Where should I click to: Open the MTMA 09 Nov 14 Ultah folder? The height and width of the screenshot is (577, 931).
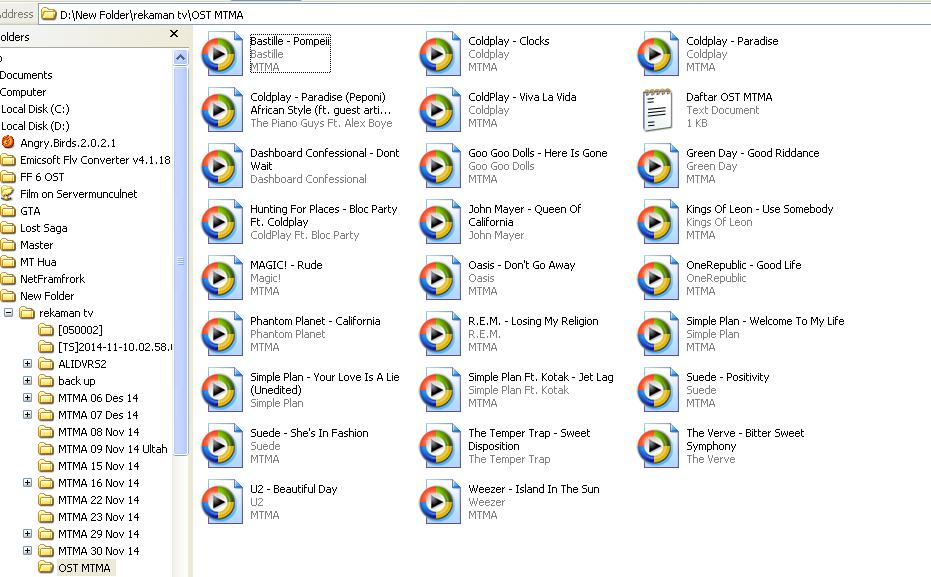pyautogui.click(x=103, y=449)
